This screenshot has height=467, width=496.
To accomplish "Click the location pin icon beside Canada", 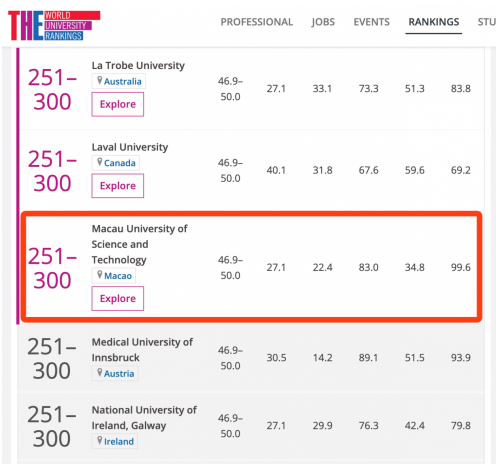I will tap(99, 162).
